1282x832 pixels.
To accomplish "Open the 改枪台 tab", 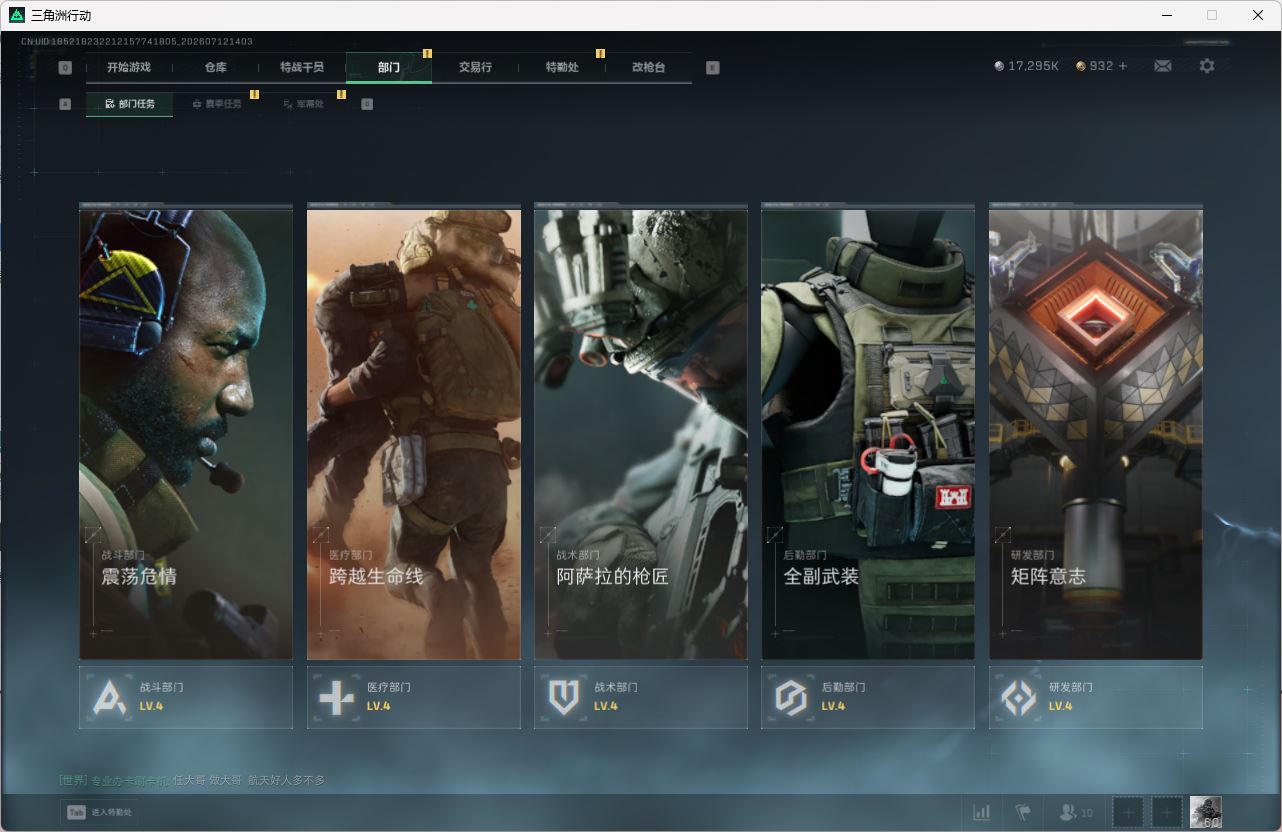I will [648, 67].
